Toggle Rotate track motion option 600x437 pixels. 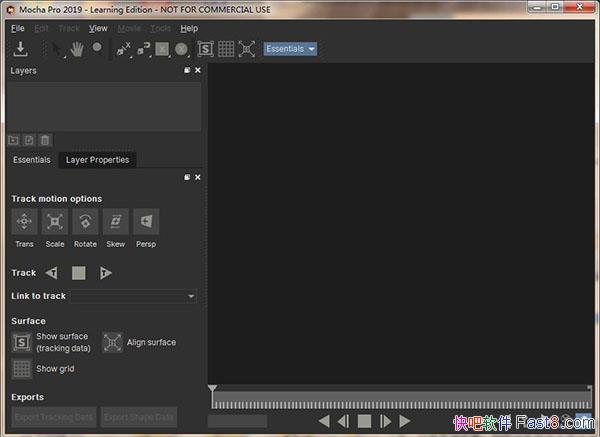tap(85, 221)
